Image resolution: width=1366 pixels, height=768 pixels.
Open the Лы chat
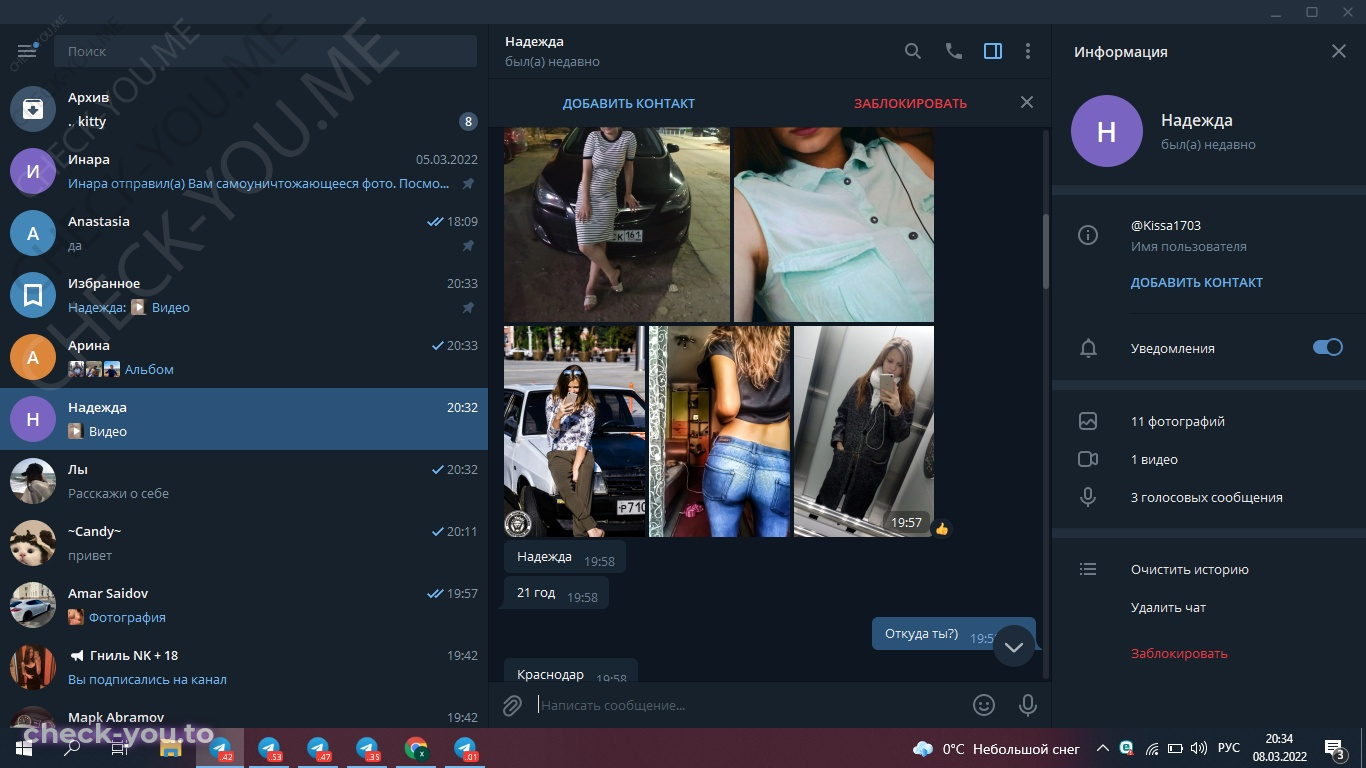point(244,481)
